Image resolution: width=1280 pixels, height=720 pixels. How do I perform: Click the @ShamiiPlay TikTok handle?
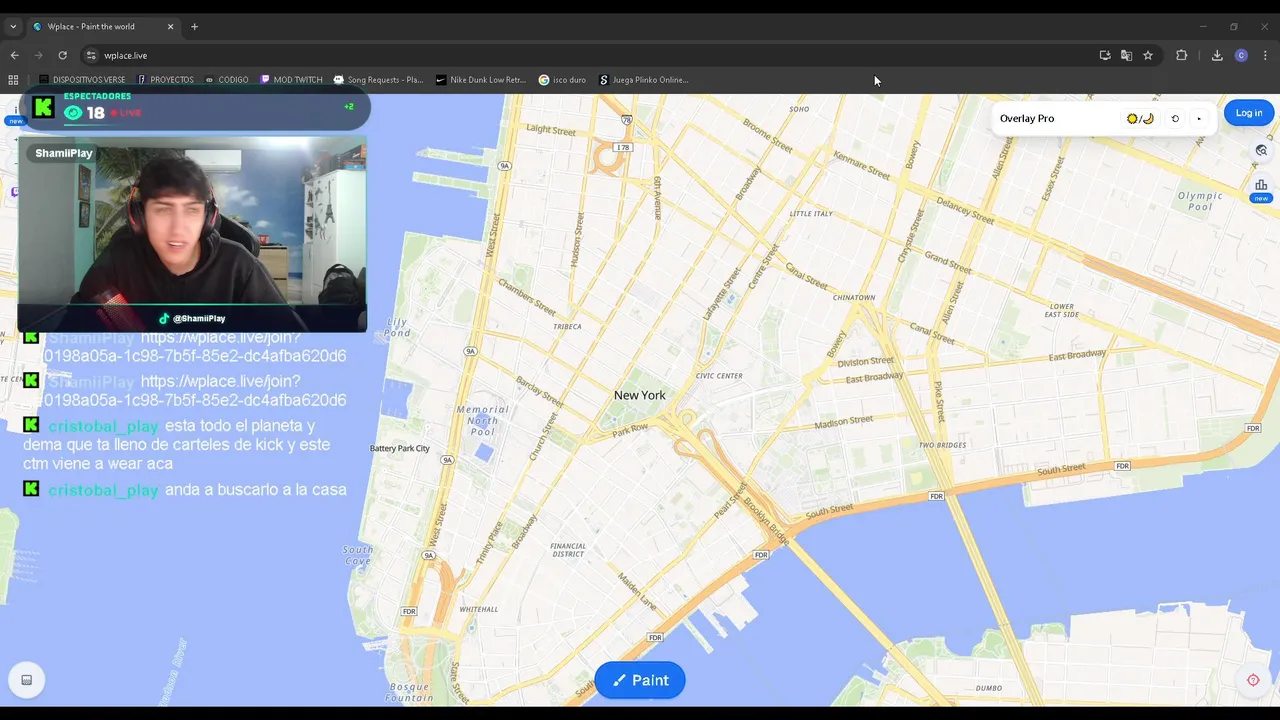(199, 318)
